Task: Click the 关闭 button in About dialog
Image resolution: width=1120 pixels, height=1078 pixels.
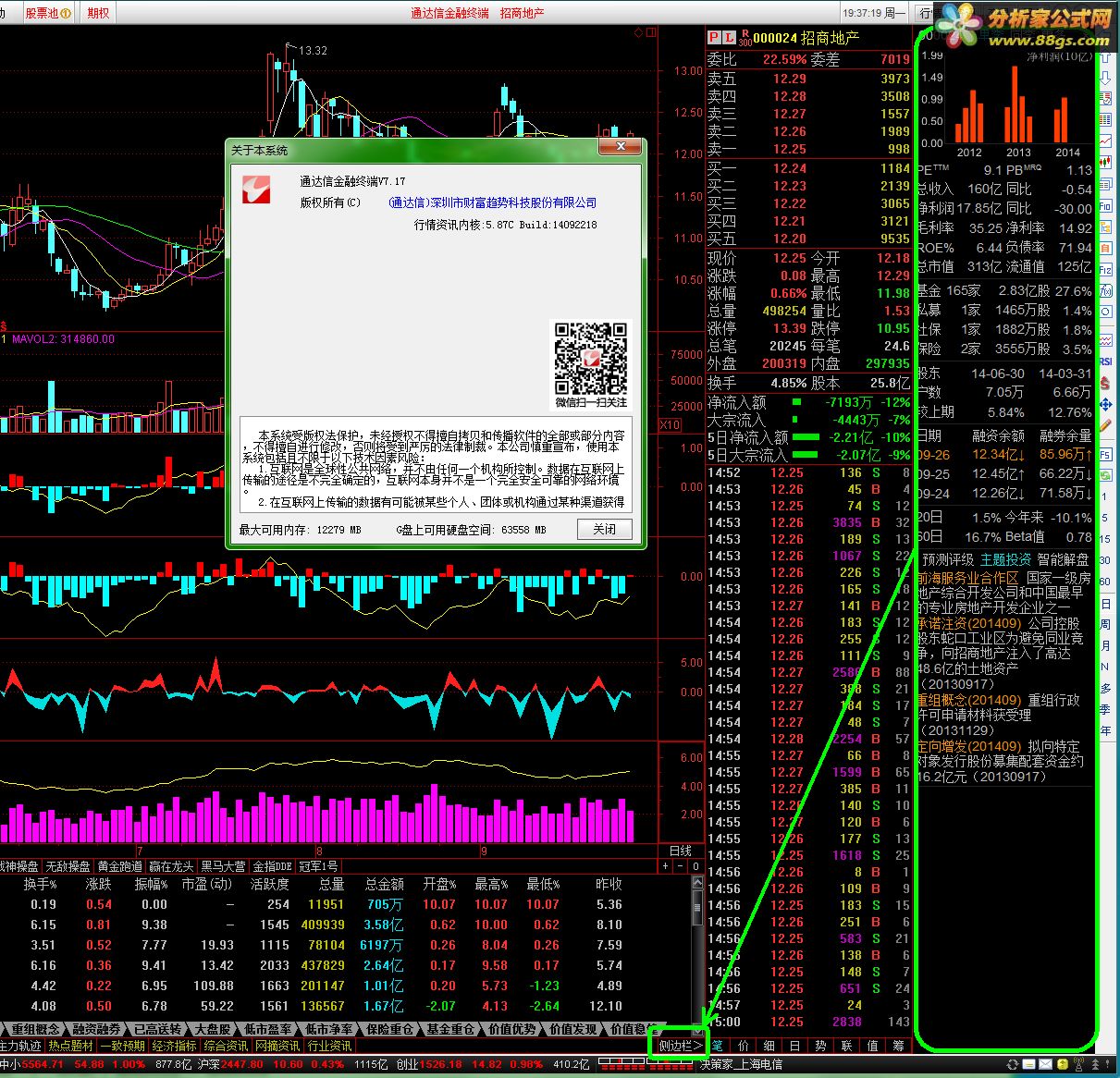Action: click(605, 529)
